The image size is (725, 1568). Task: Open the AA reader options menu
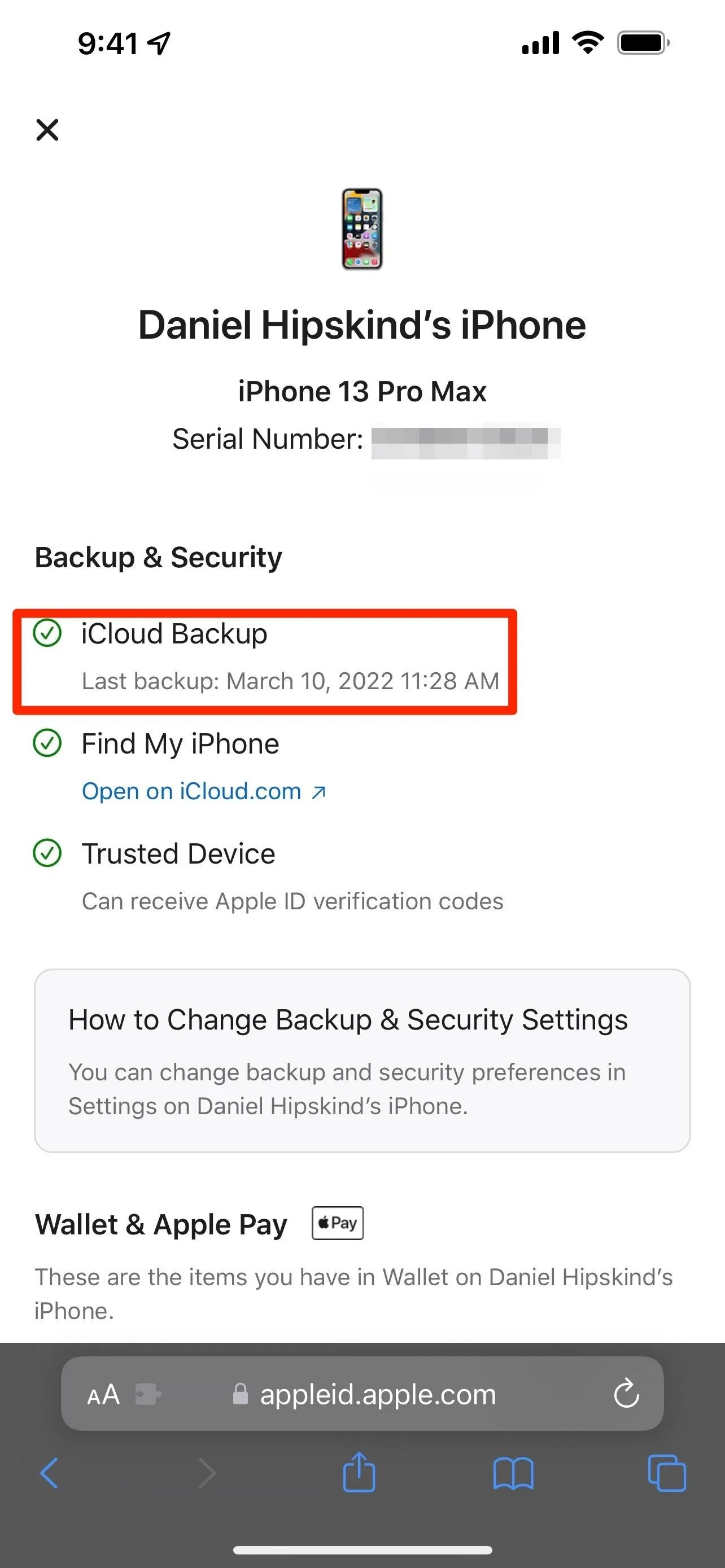103,1395
